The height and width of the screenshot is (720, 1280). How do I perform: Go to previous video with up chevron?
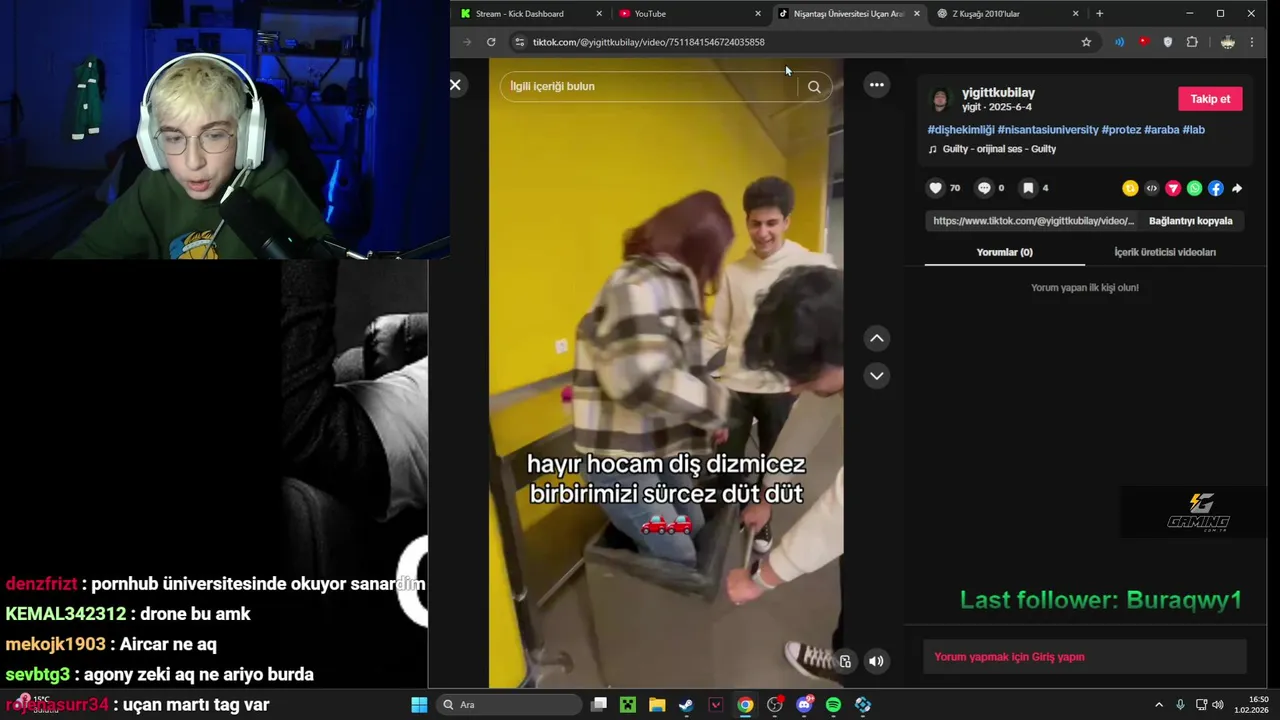coord(877,338)
